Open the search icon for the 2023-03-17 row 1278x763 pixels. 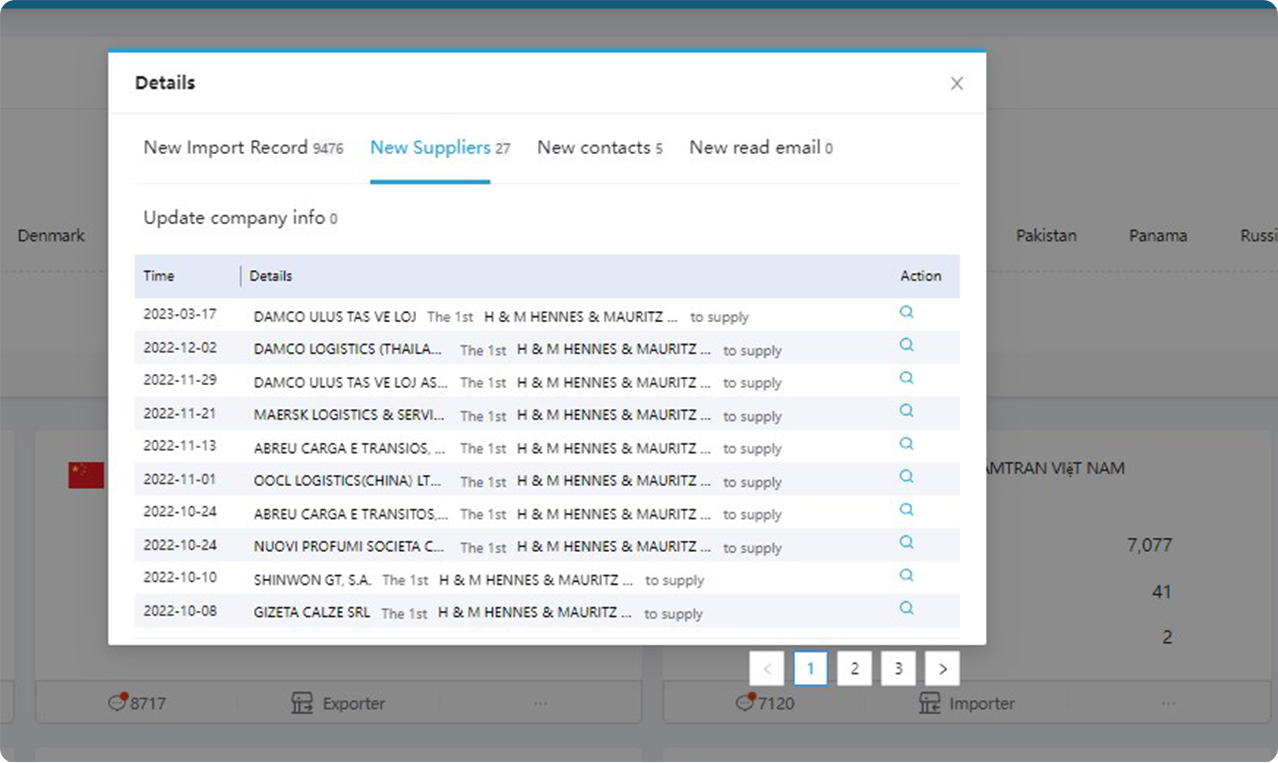coord(906,312)
